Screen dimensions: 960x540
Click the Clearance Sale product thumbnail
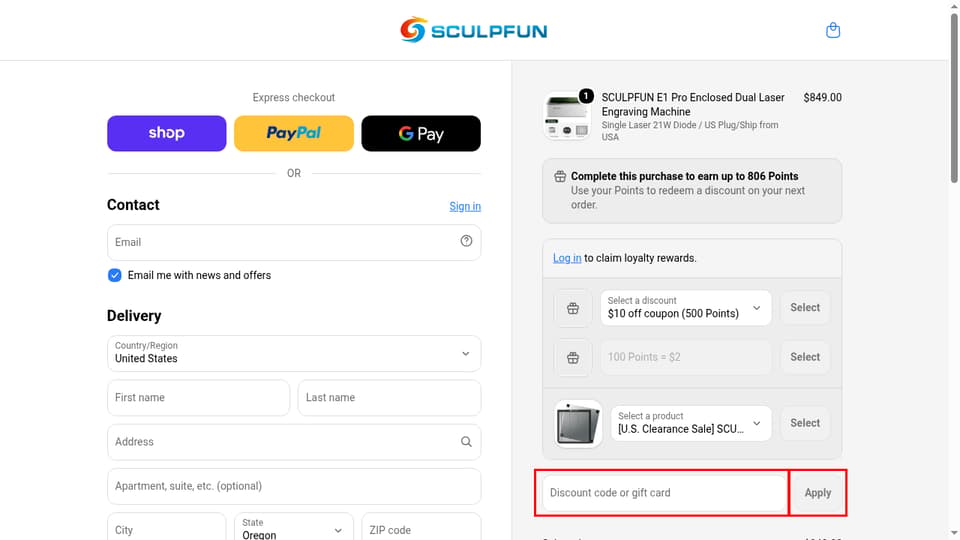pos(578,424)
